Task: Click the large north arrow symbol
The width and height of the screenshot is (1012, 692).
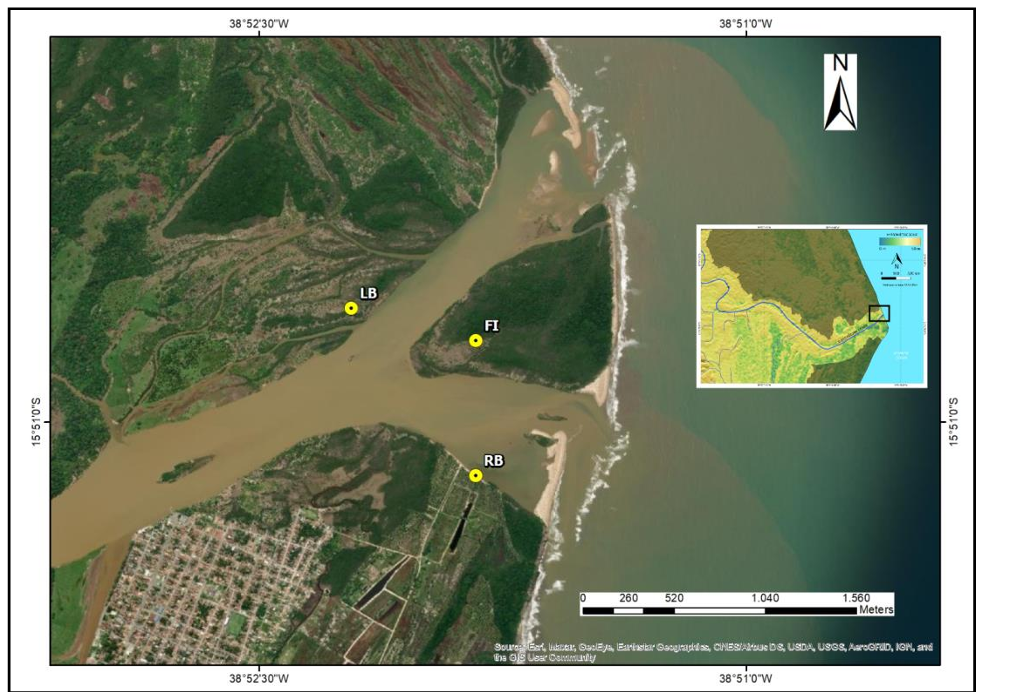Action: pos(840,102)
